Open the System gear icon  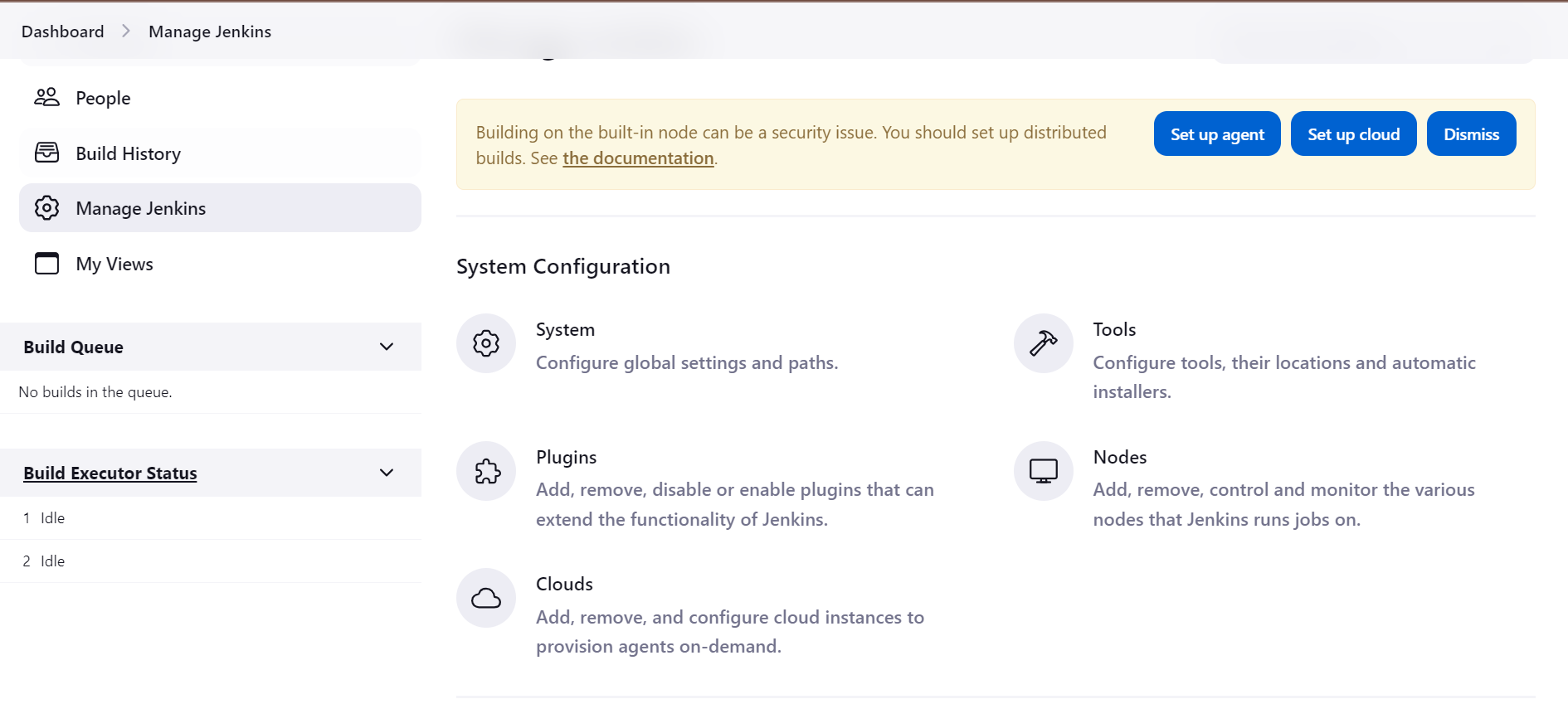coord(486,343)
